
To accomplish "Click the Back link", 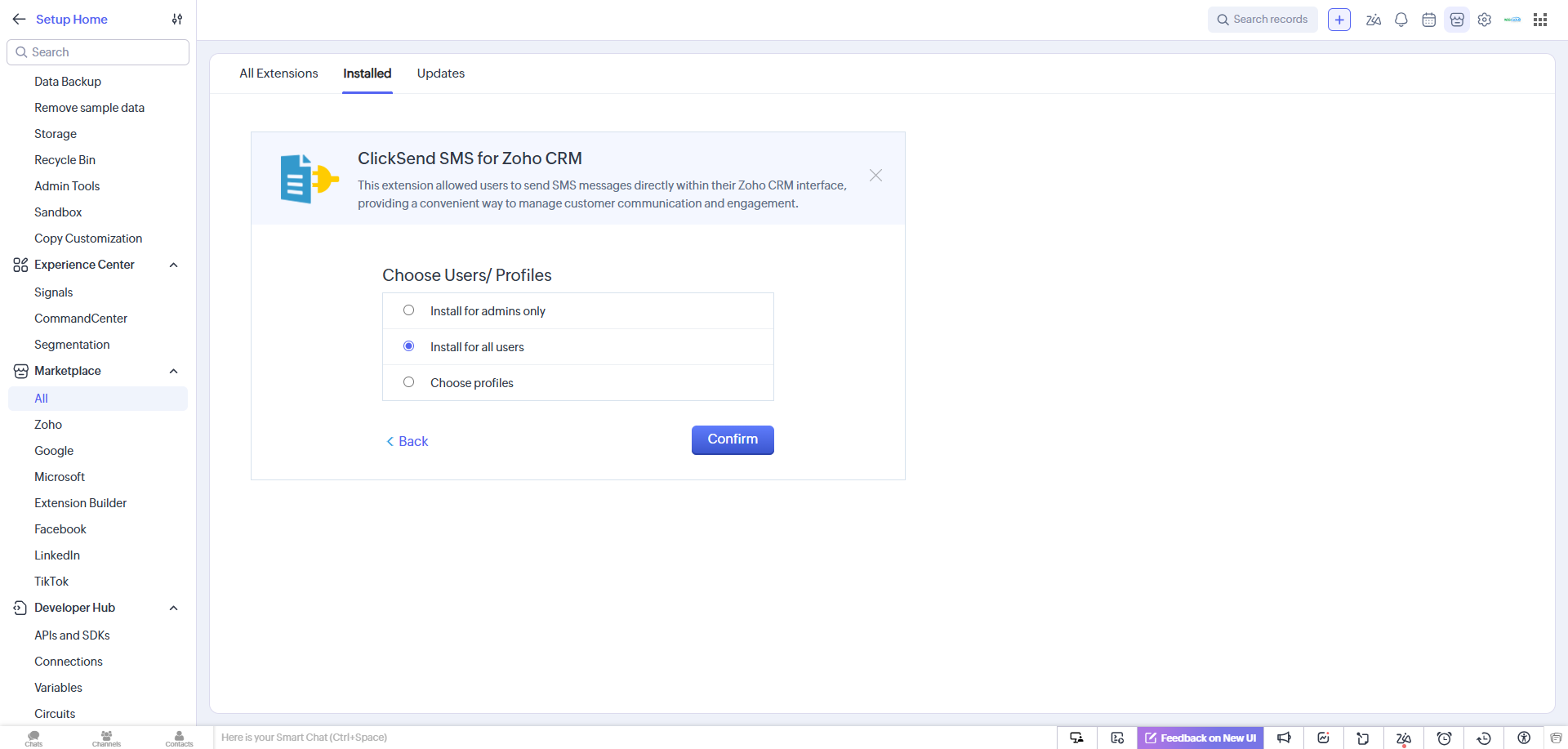I will pyautogui.click(x=408, y=441).
